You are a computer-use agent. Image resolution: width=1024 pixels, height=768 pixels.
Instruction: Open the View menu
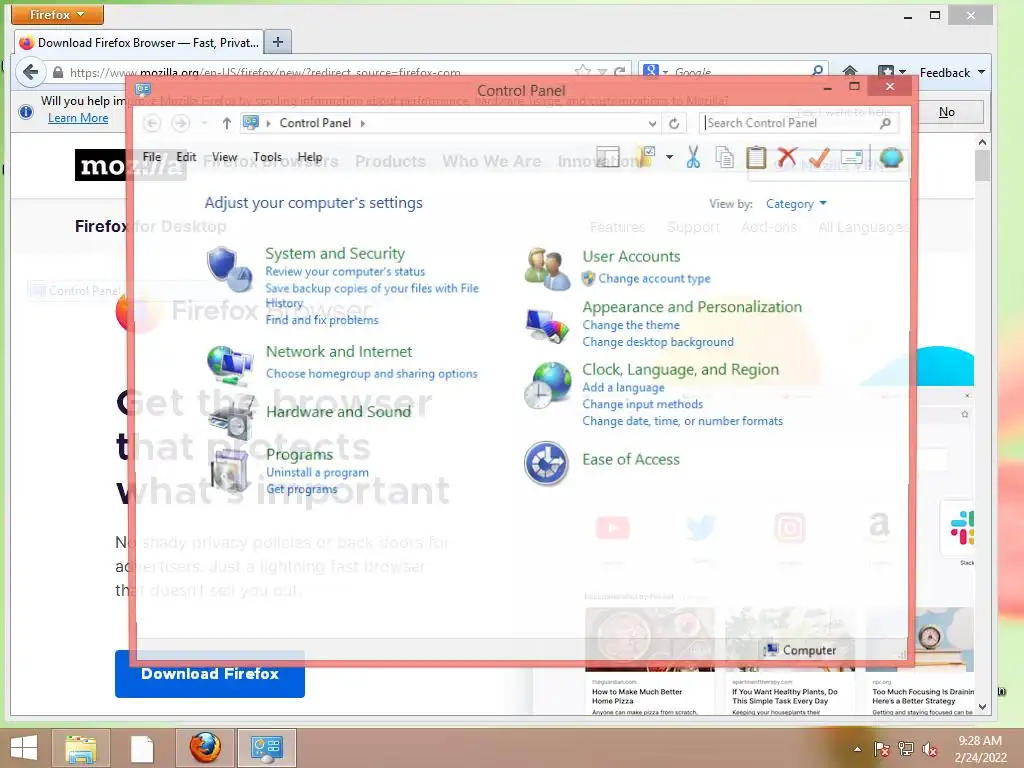click(x=224, y=157)
